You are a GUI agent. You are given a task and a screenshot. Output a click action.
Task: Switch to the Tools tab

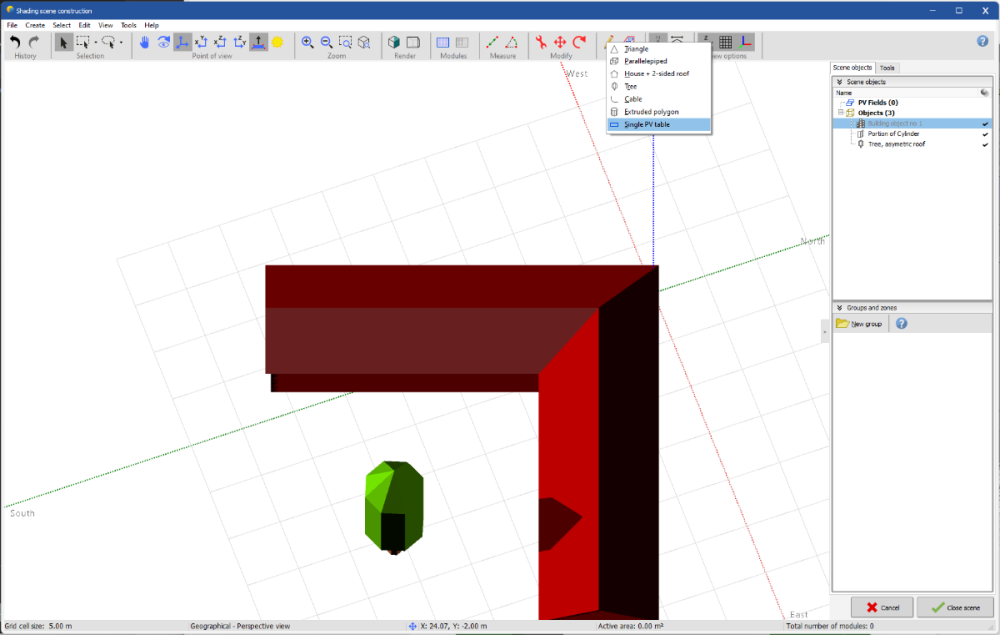tap(887, 67)
